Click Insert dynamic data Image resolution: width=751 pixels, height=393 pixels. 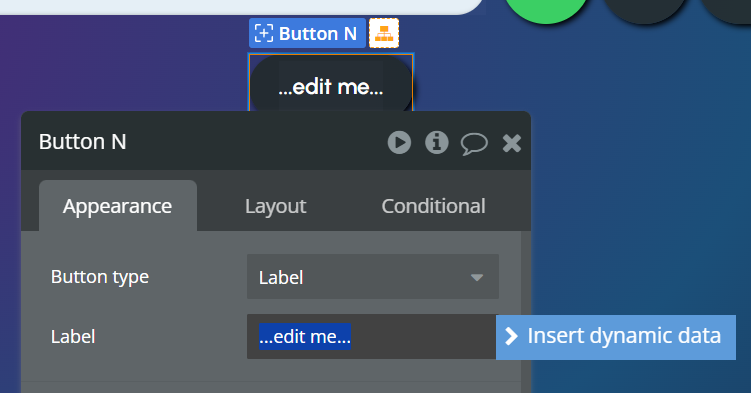tap(616, 337)
